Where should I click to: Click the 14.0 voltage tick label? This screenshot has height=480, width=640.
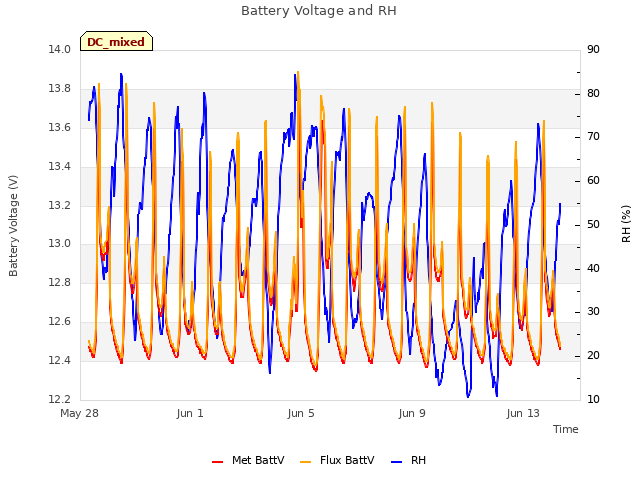(59, 49)
